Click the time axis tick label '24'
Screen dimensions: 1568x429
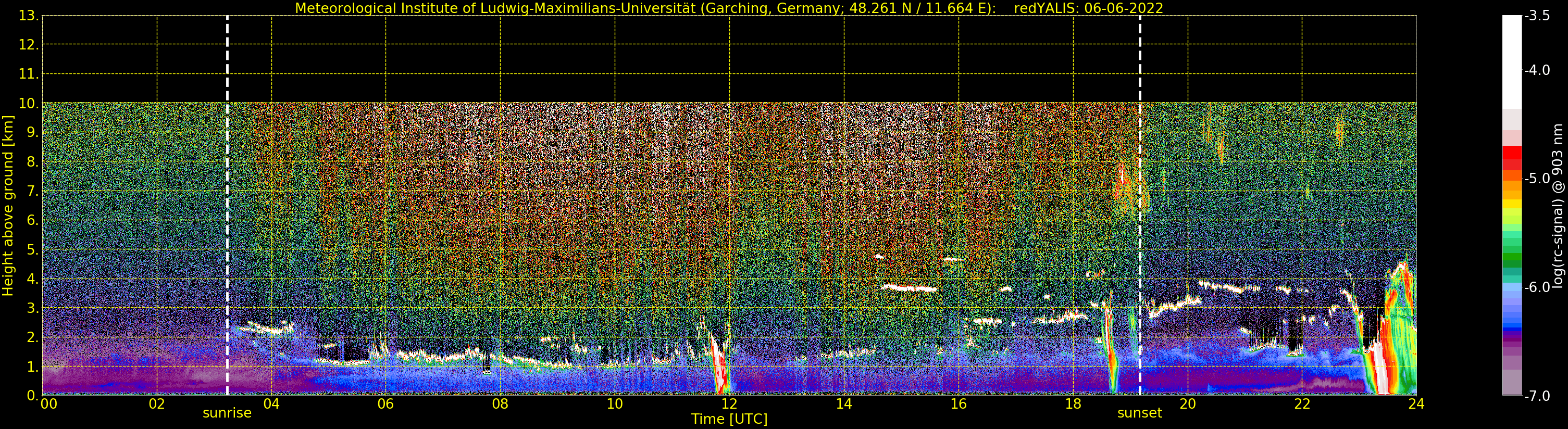(x=1416, y=404)
